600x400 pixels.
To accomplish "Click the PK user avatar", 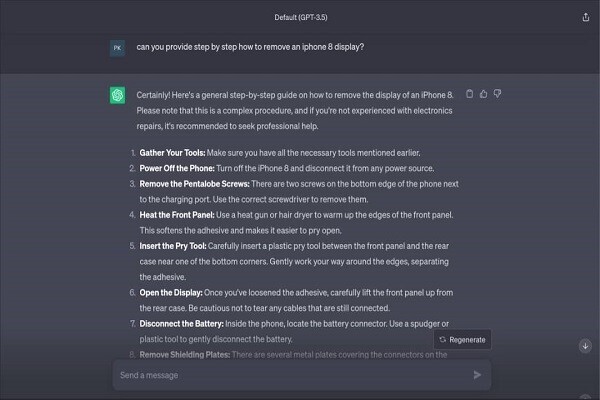I will pyautogui.click(x=117, y=48).
